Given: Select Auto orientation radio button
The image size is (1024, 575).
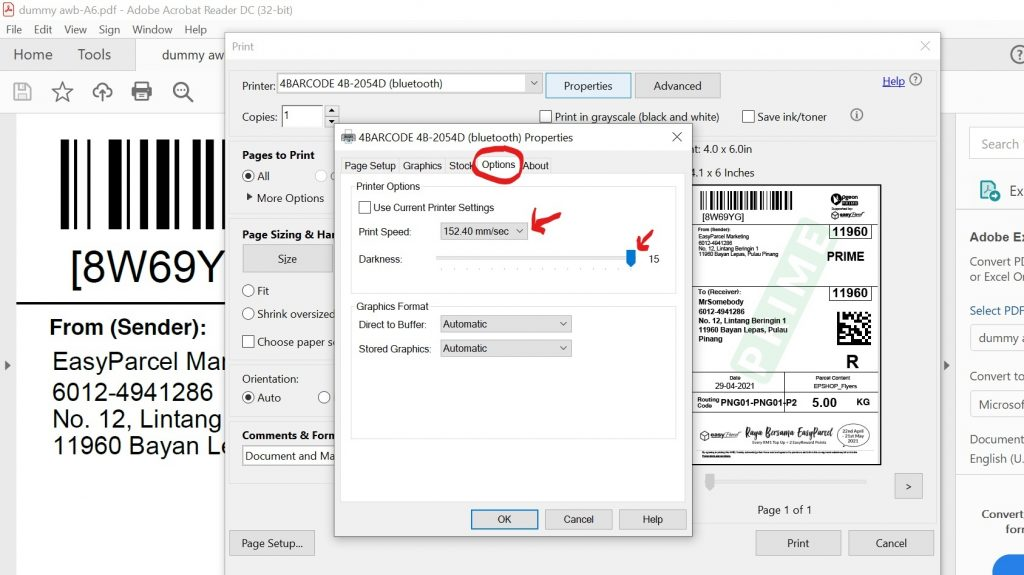Looking at the screenshot, I should tap(248, 397).
